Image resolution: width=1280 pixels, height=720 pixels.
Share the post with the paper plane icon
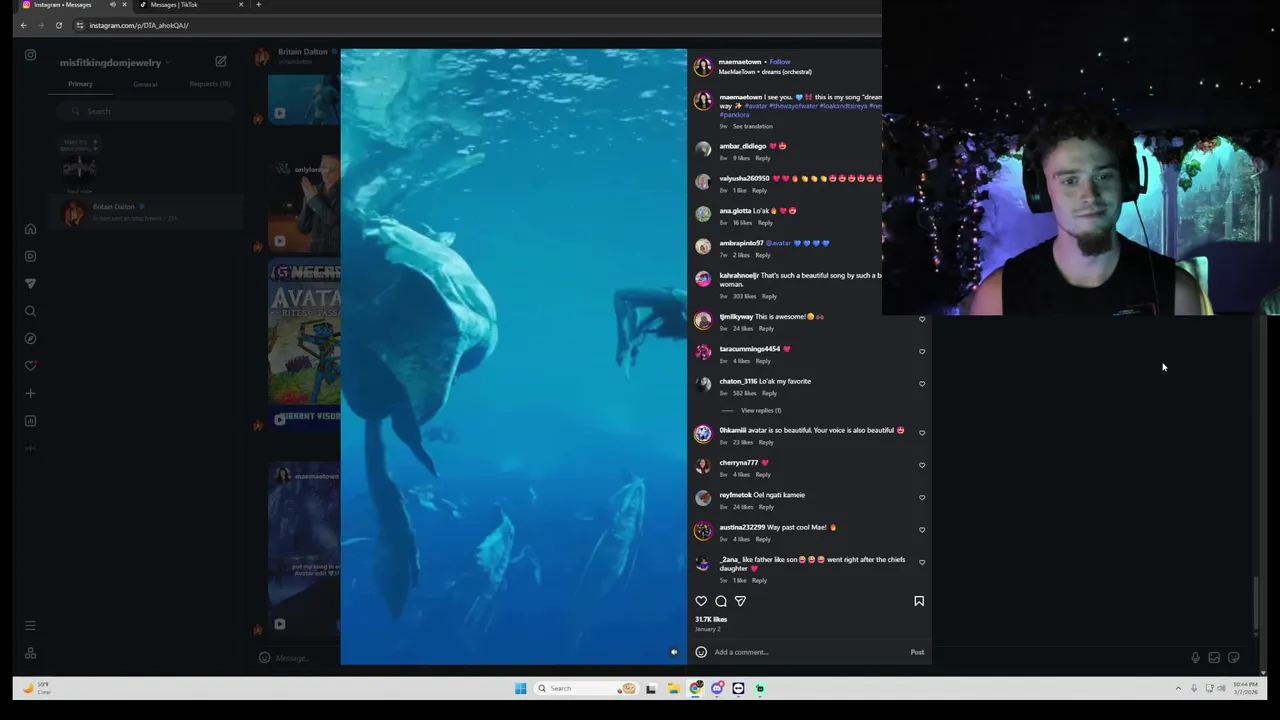coord(740,601)
